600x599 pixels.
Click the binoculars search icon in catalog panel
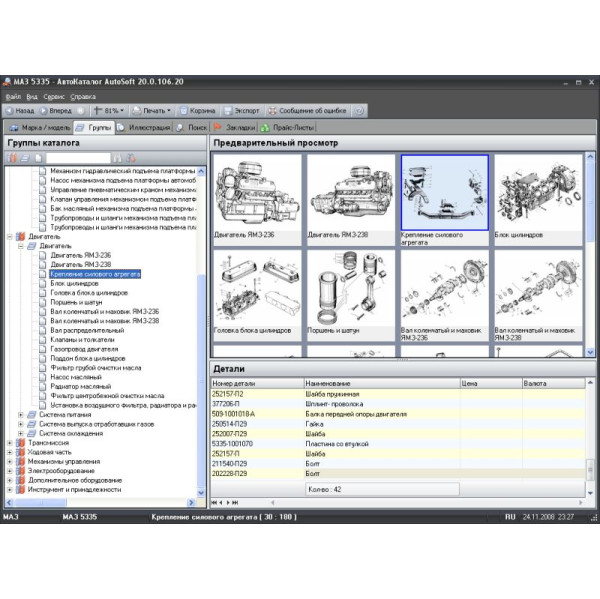click(118, 158)
